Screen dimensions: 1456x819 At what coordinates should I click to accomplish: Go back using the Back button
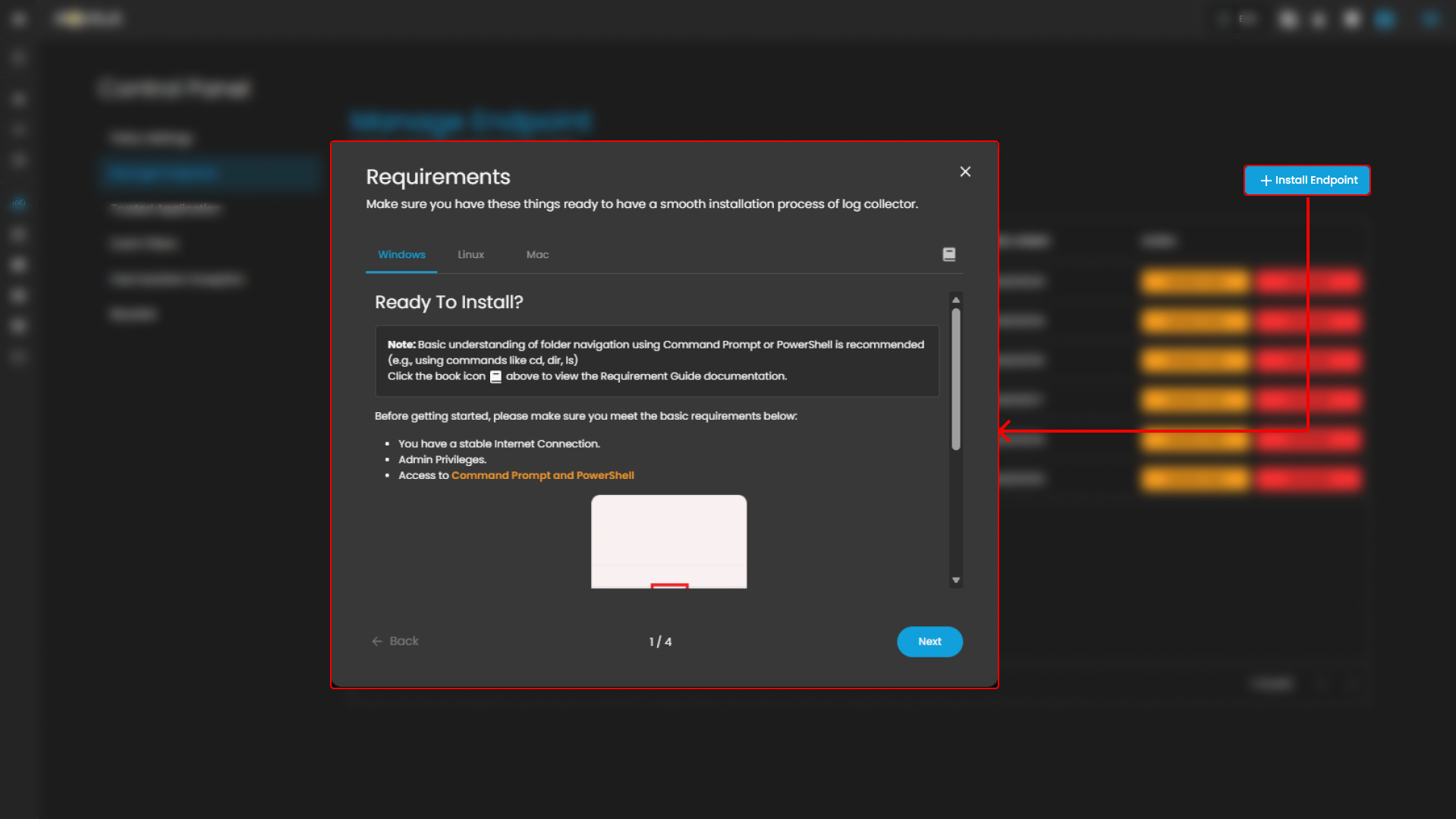[x=395, y=641]
